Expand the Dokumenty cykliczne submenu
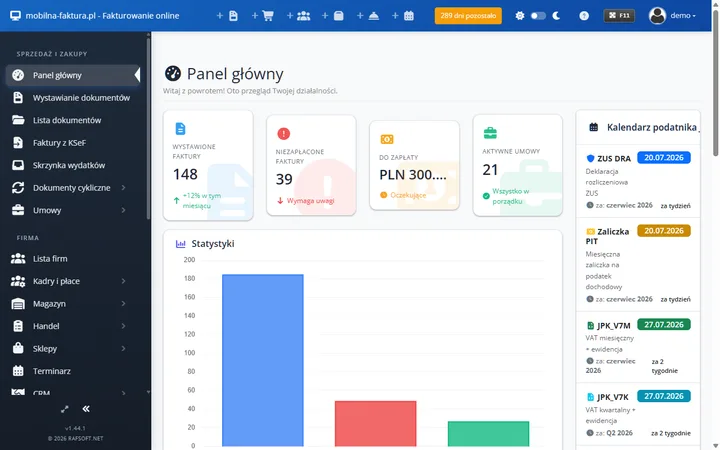The image size is (720, 450). (x=123, y=187)
